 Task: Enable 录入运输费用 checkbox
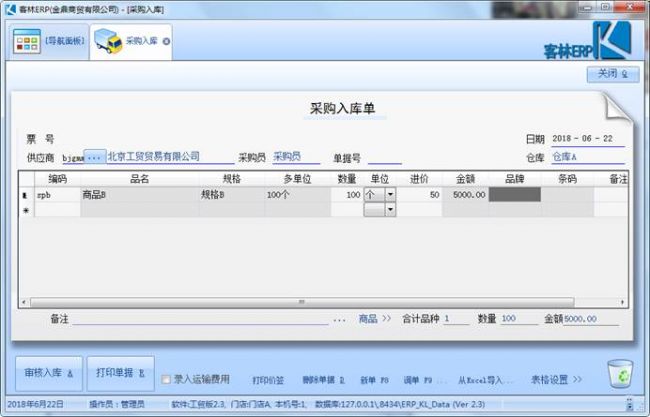pos(167,380)
